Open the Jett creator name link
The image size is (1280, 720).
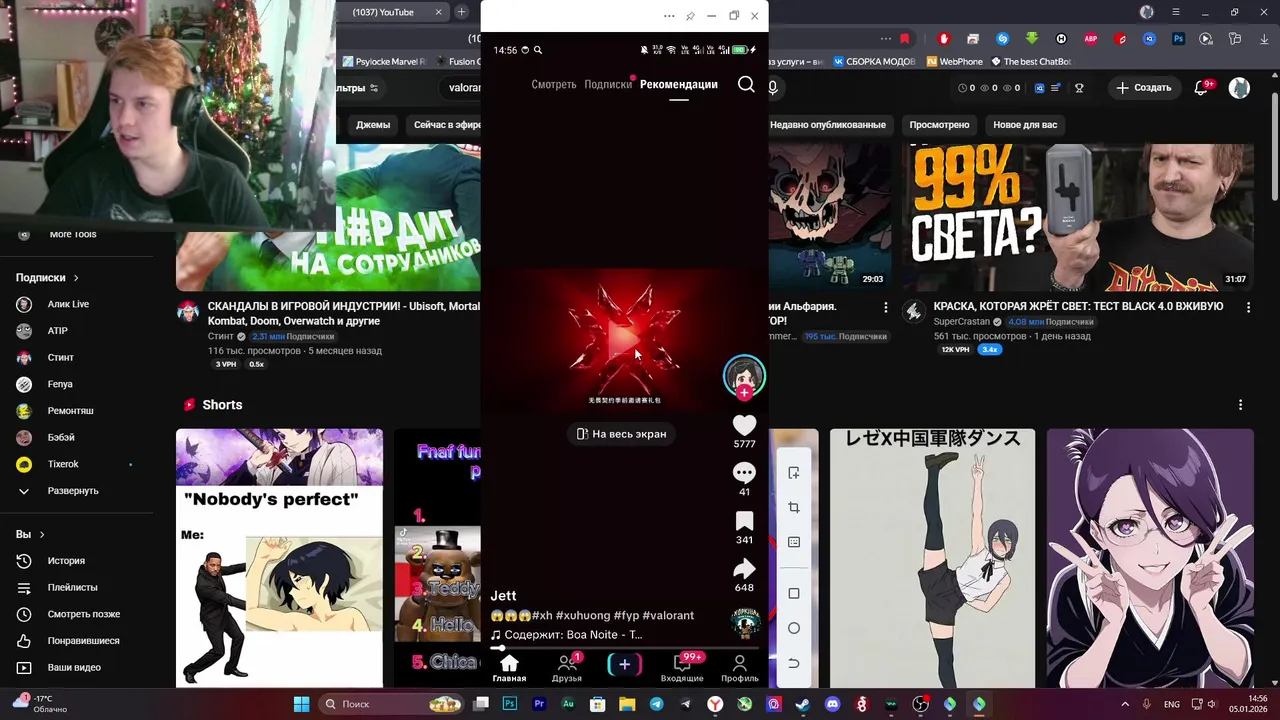tap(503, 596)
